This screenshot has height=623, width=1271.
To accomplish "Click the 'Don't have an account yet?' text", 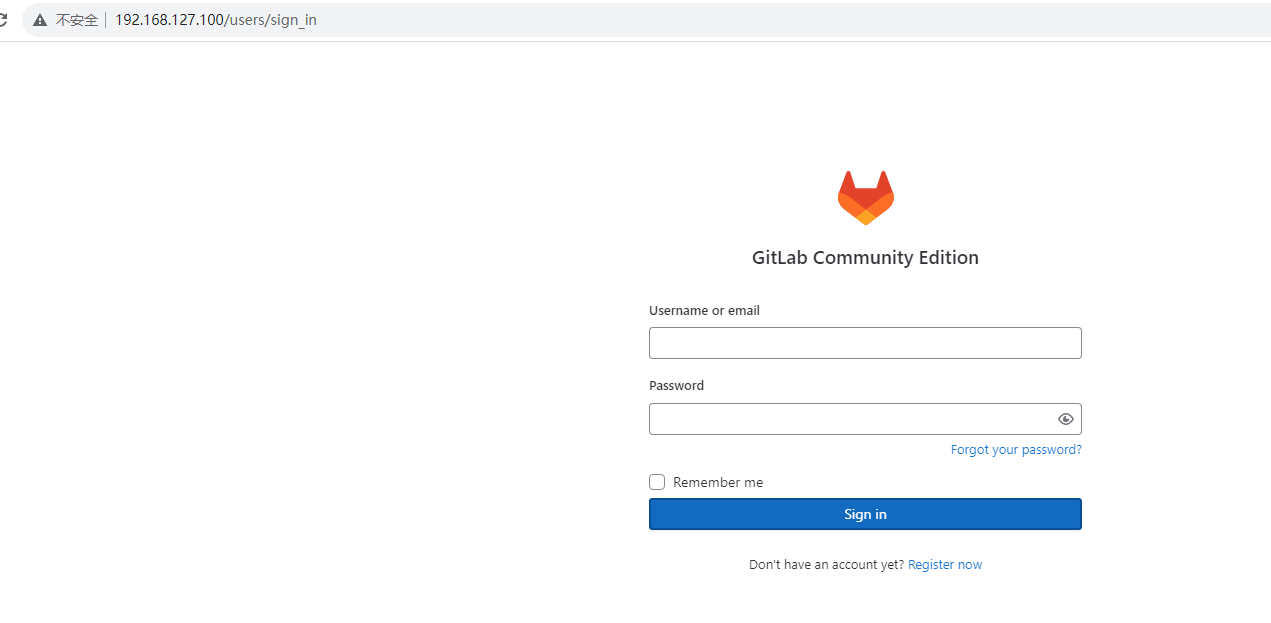I will tap(826, 565).
